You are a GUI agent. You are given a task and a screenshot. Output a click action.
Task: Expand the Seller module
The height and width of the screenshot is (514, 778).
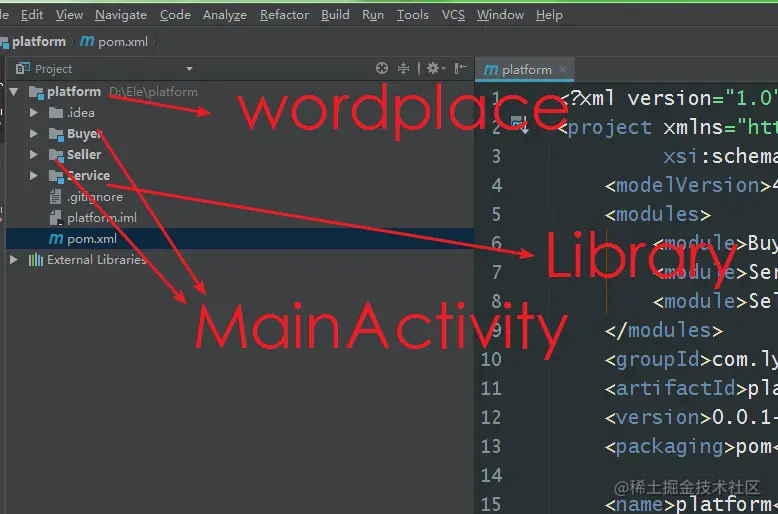point(33,154)
